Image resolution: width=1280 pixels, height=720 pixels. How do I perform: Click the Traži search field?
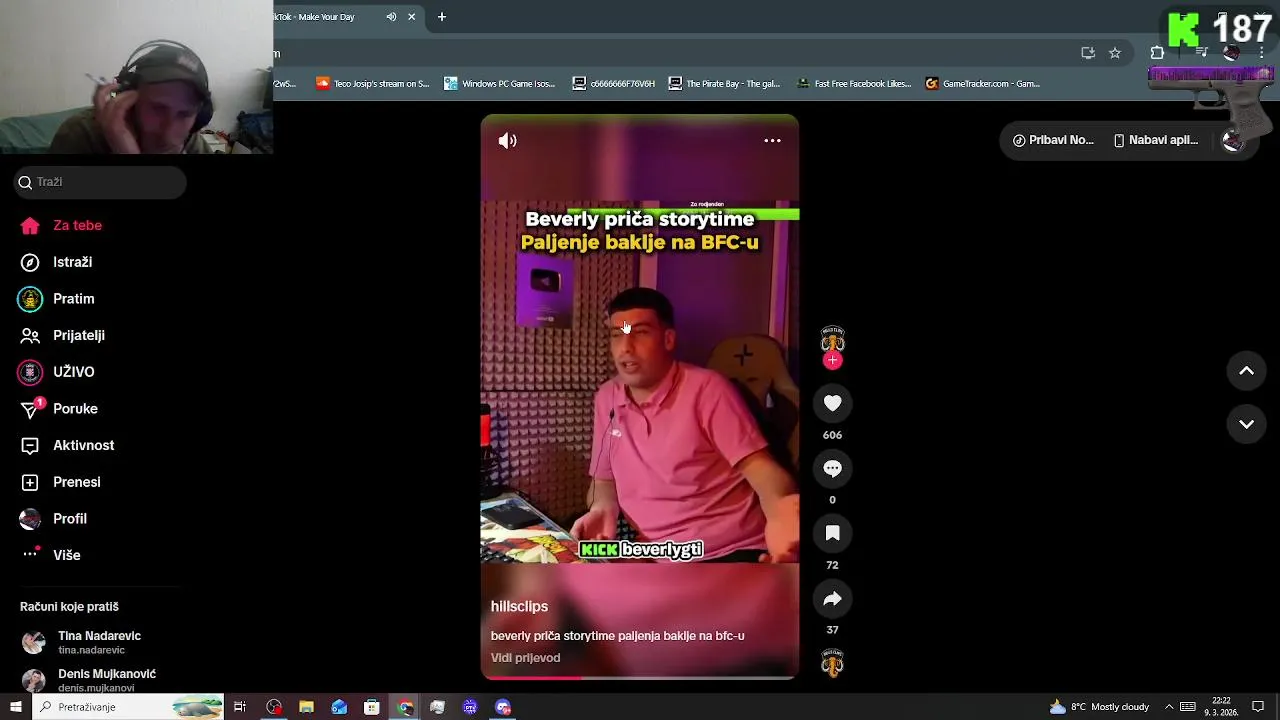coord(100,182)
